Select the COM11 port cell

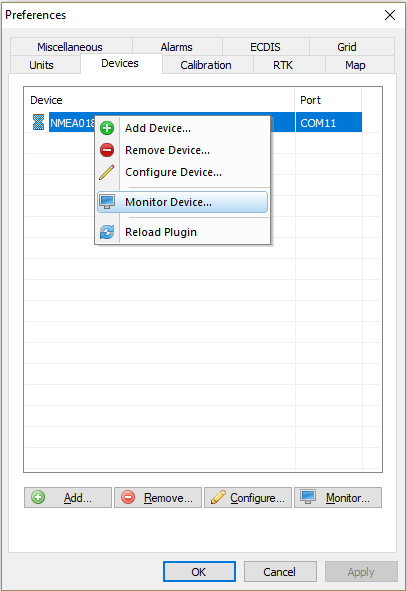(329, 122)
